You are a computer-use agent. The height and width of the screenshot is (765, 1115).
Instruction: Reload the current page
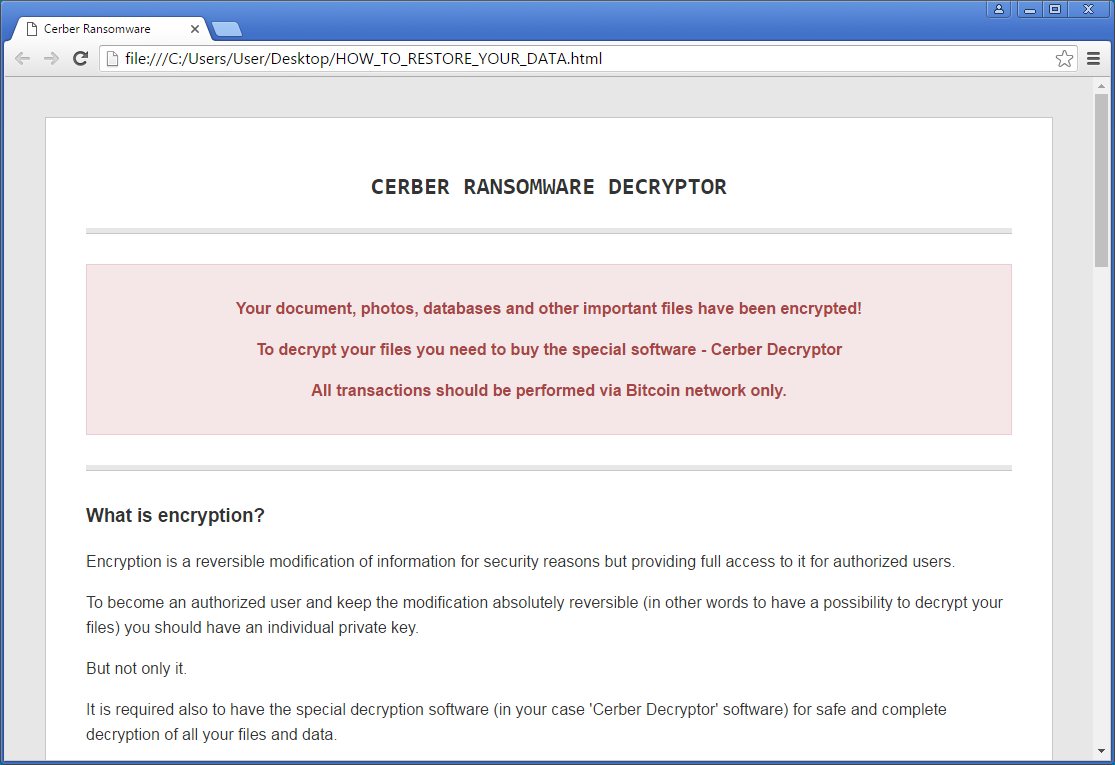[x=80, y=59]
